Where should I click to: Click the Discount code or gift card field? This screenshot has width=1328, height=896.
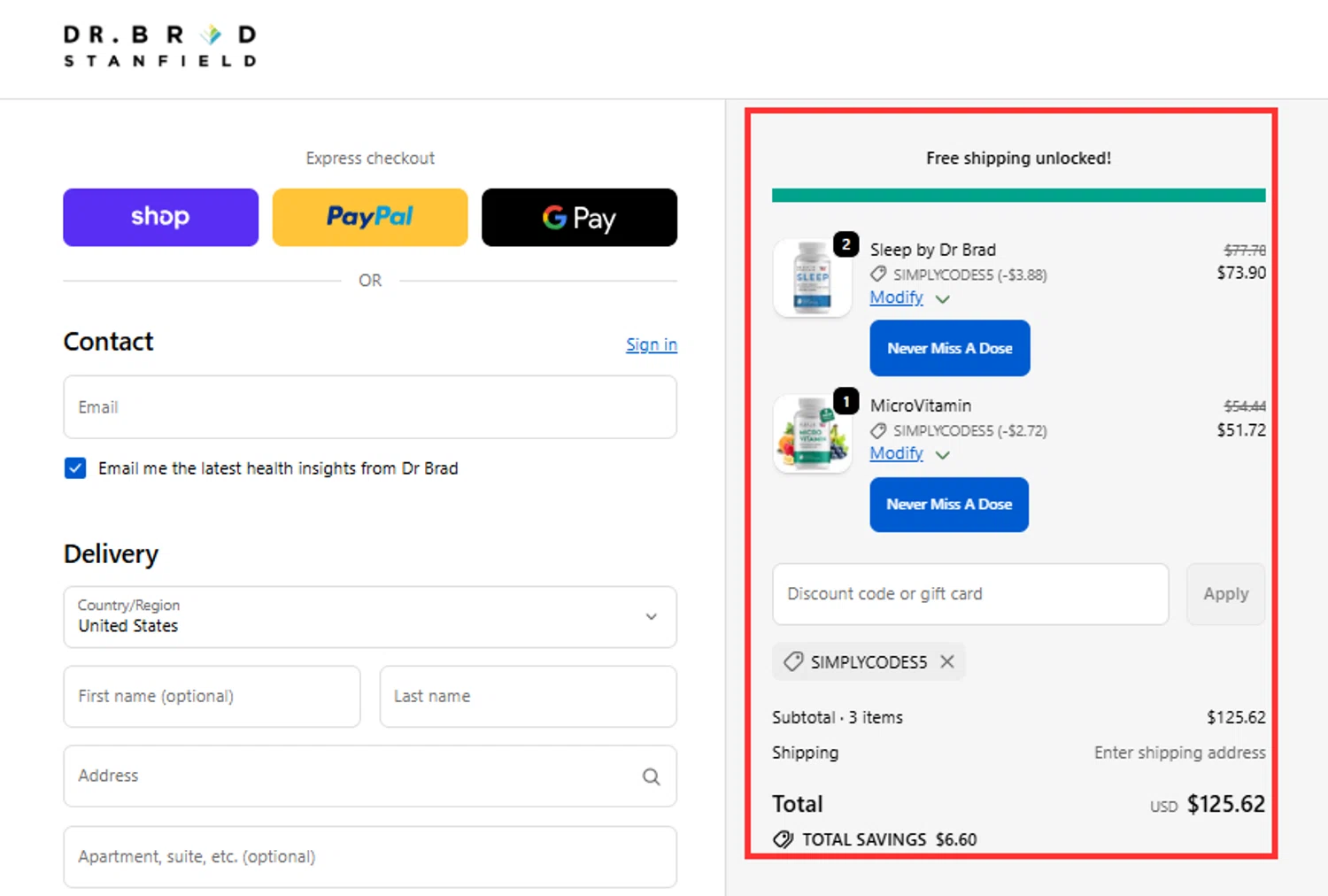[970, 594]
